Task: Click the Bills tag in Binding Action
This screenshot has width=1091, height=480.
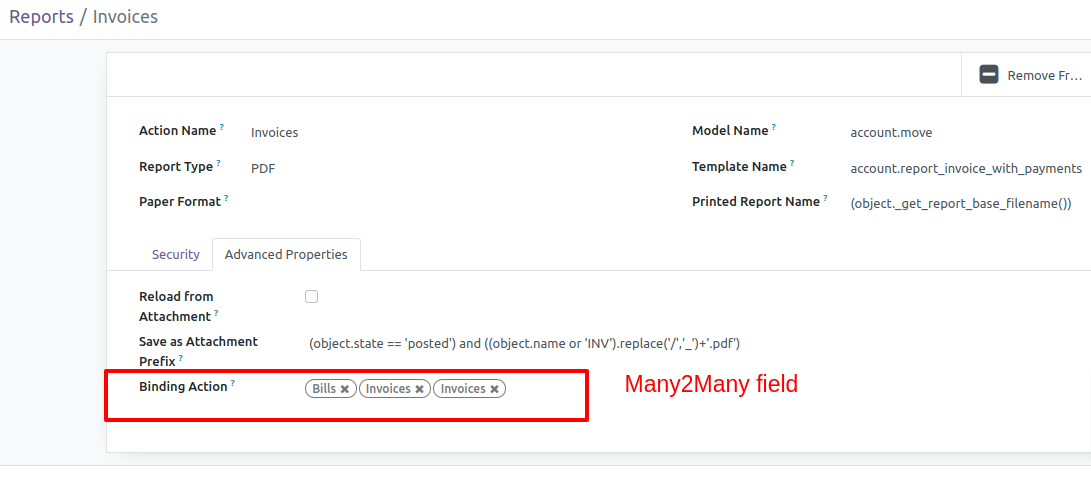Action: (324, 389)
